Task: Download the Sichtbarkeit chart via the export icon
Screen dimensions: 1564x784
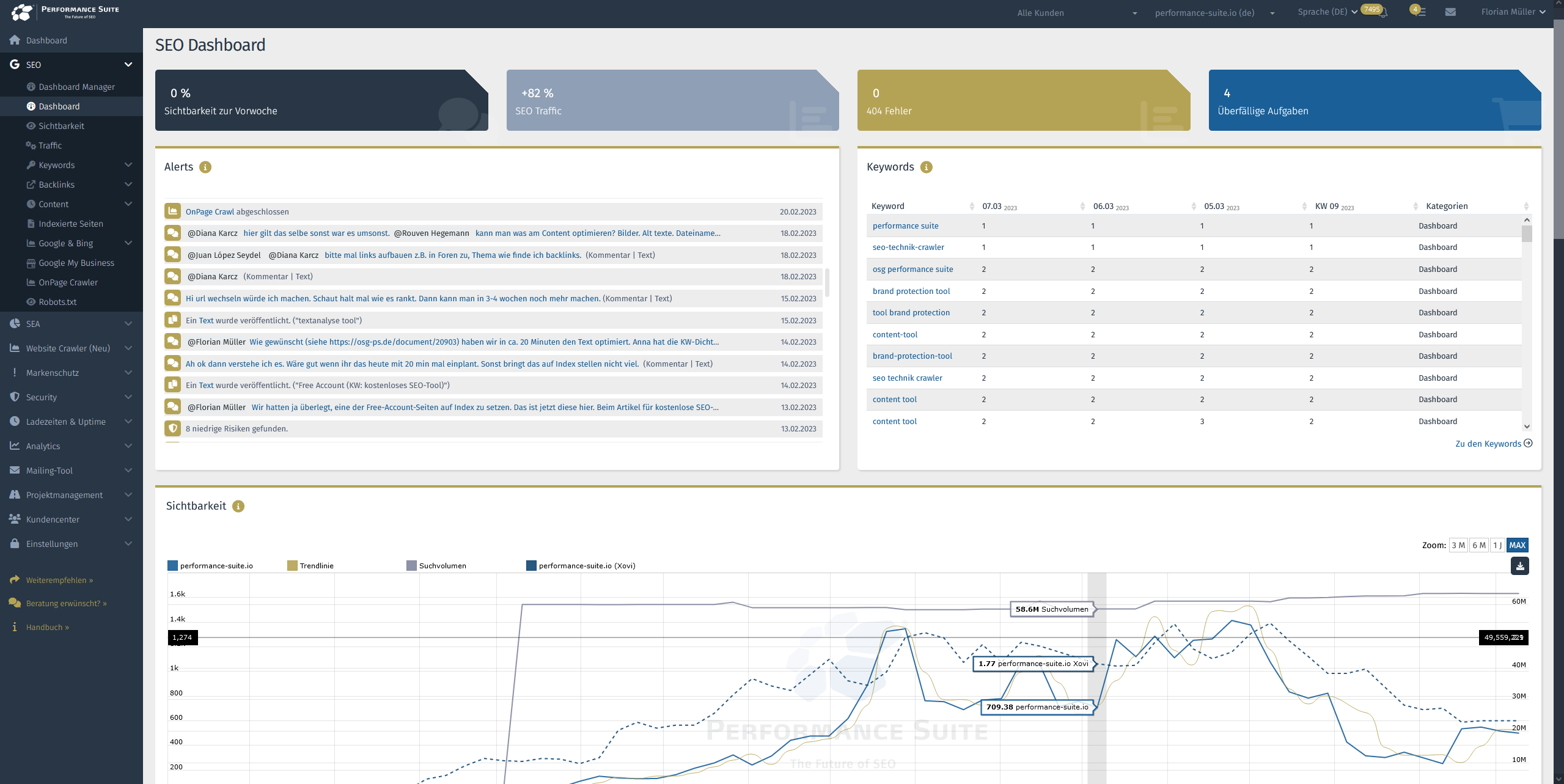Action: click(x=1521, y=566)
